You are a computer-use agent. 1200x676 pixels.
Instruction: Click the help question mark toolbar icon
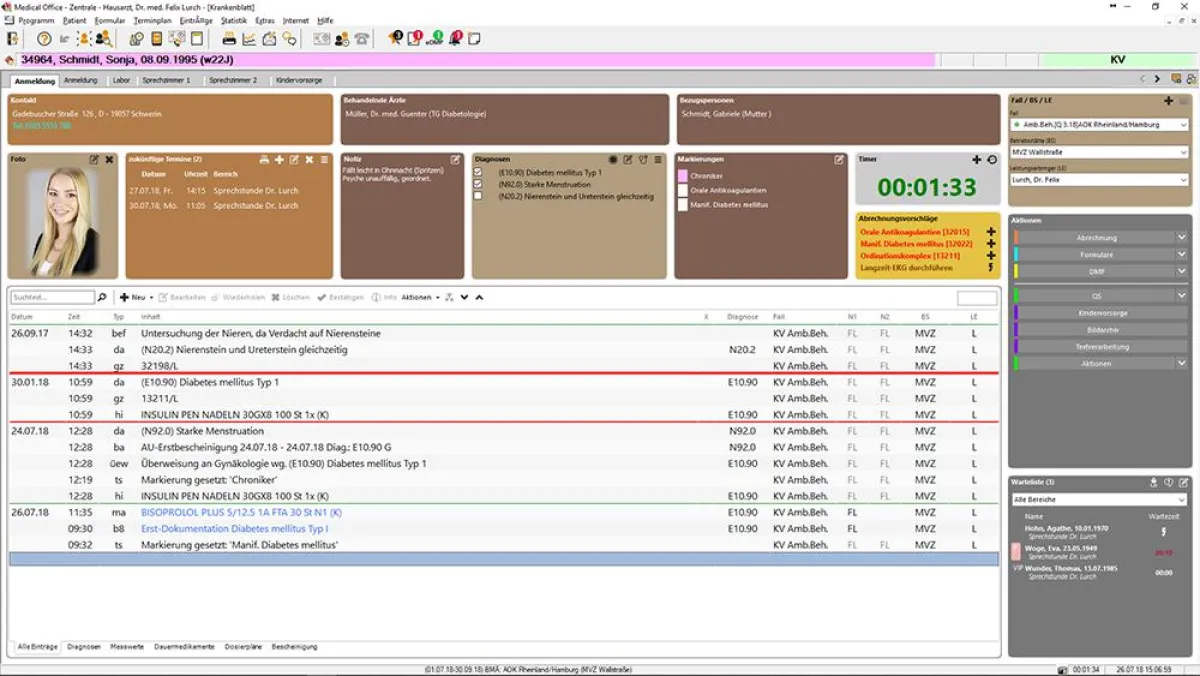tap(44, 39)
